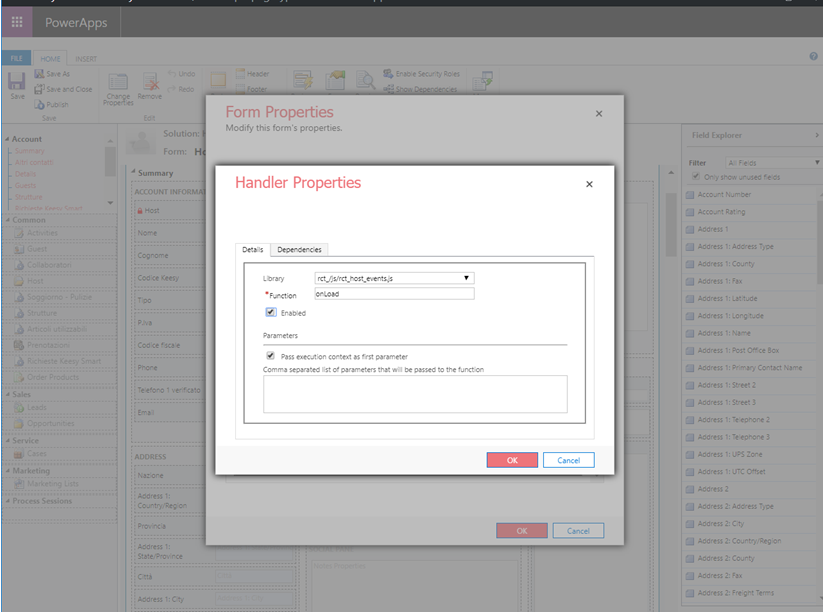823x612 pixels.
Task: Toggle Only show unused fields checkbox
Action: [696, 176]
